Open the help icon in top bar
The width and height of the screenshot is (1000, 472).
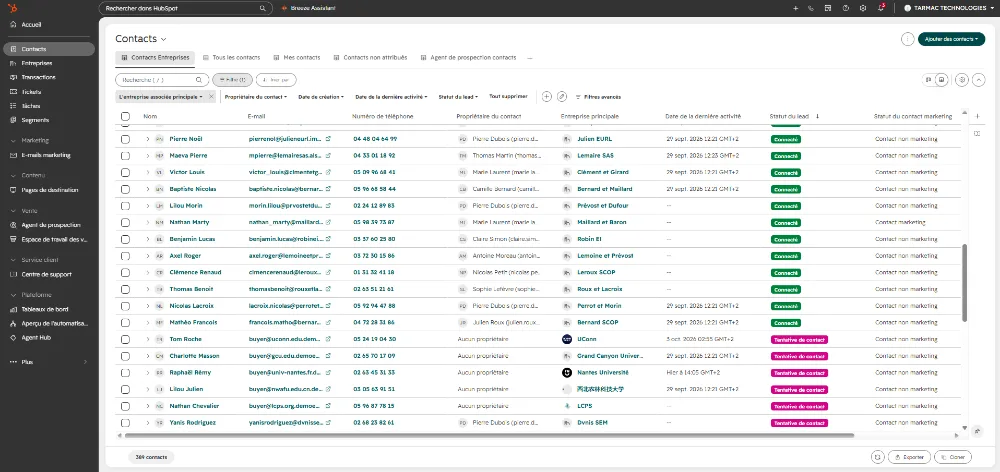pyautogui.click(x=846, y=8)
